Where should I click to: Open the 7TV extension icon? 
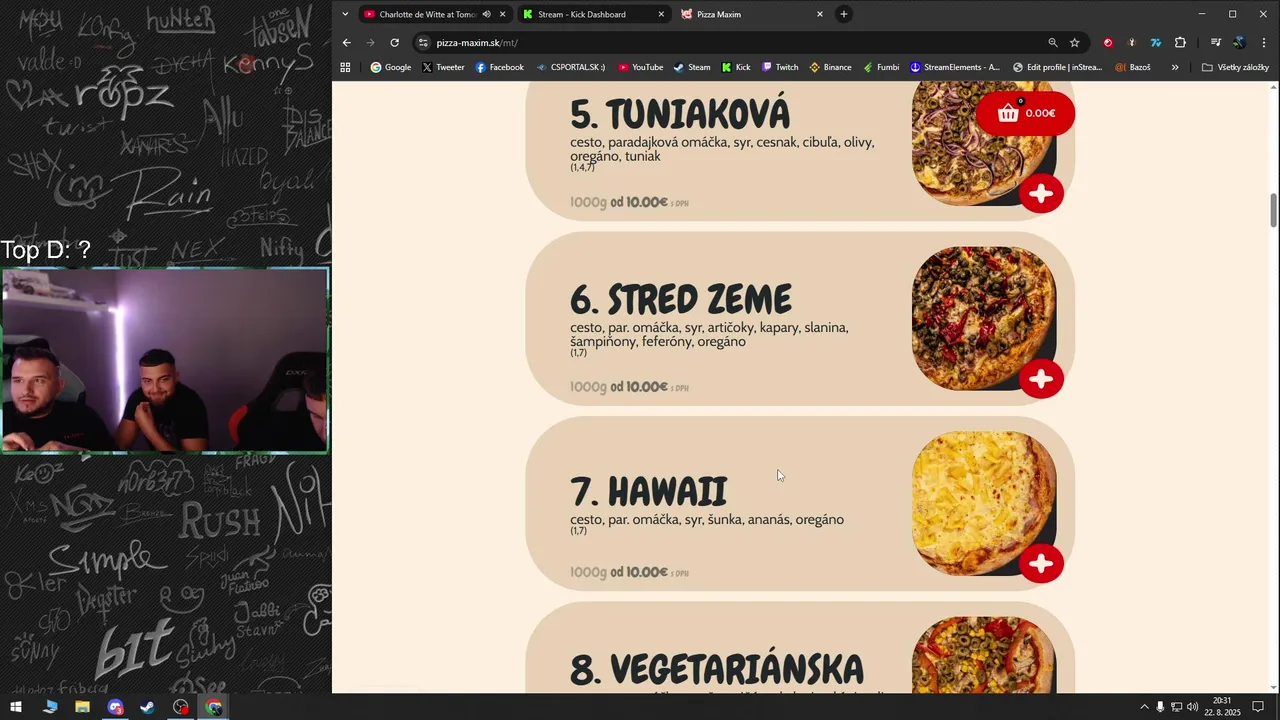point(1156,42)
